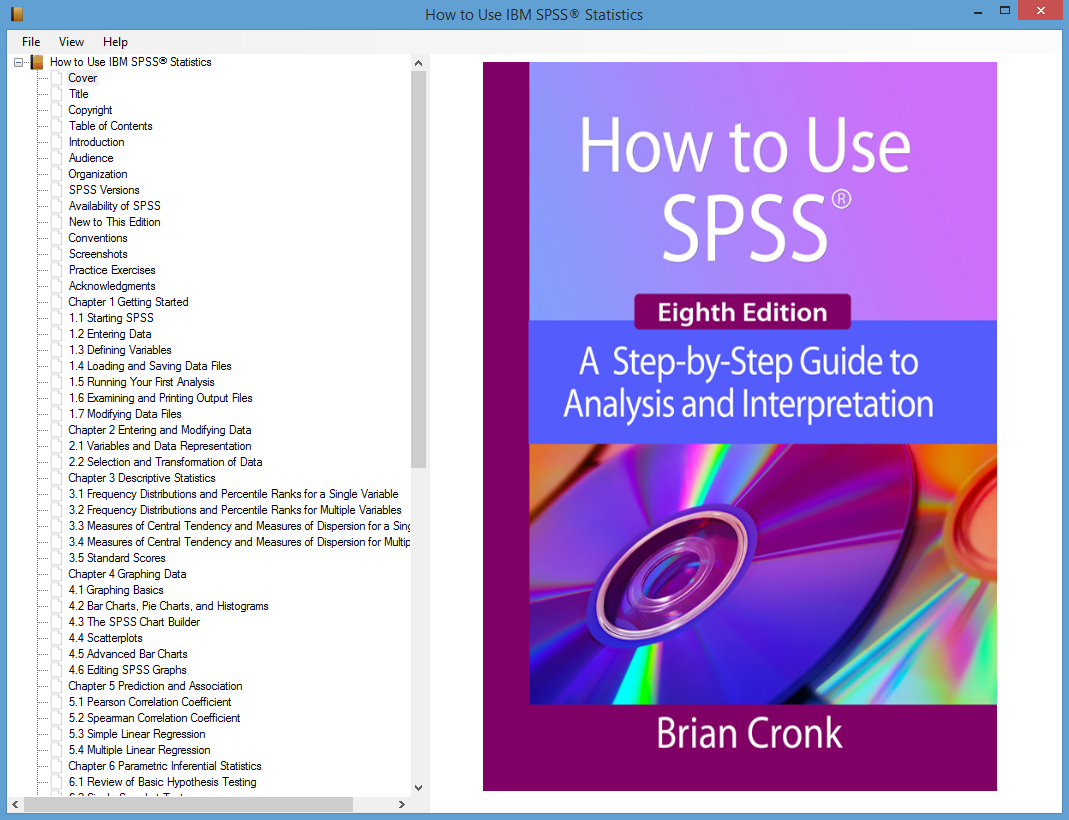Open Availability of SPSS section

115,206
